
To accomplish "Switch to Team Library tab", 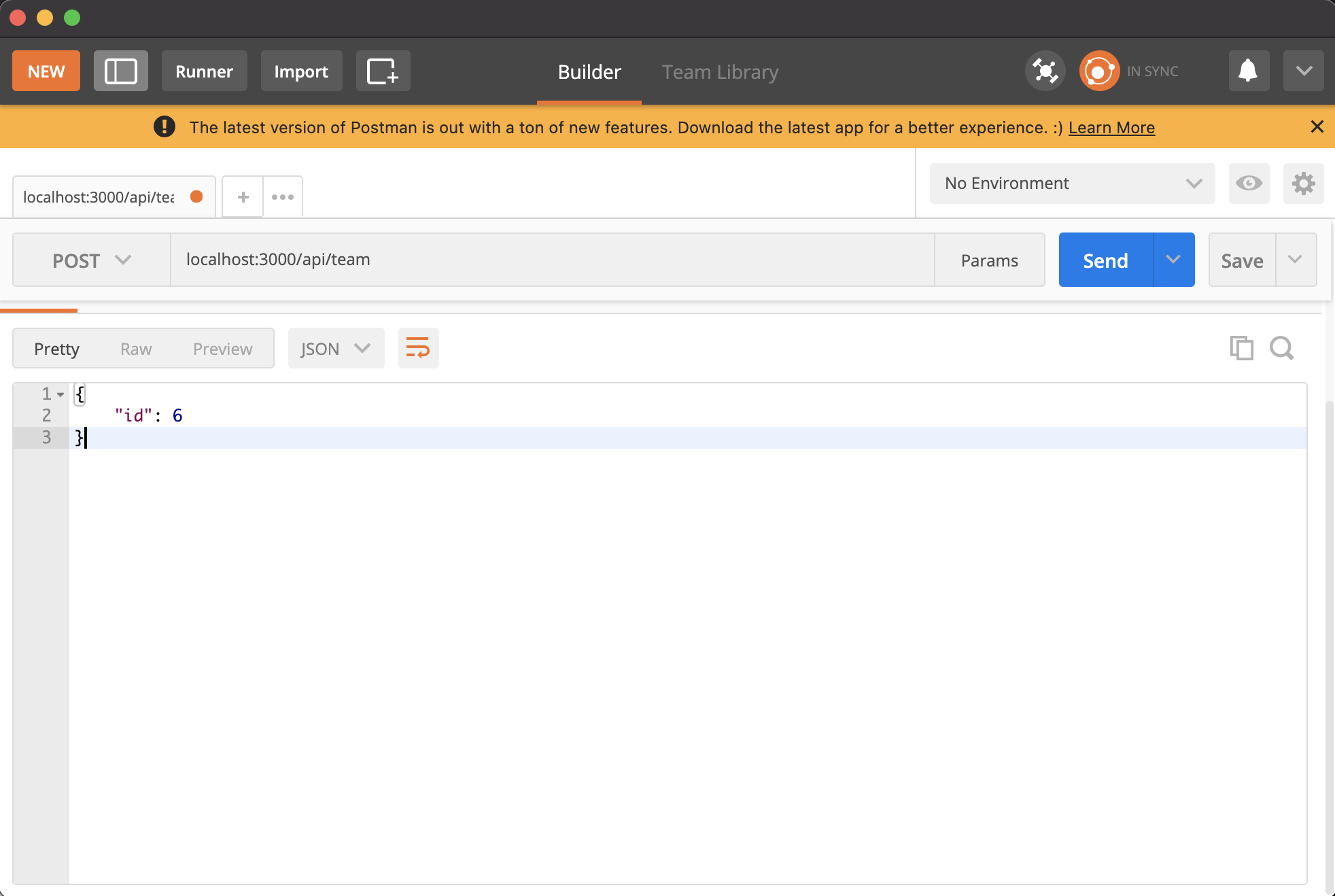I will tap(720, 72).
